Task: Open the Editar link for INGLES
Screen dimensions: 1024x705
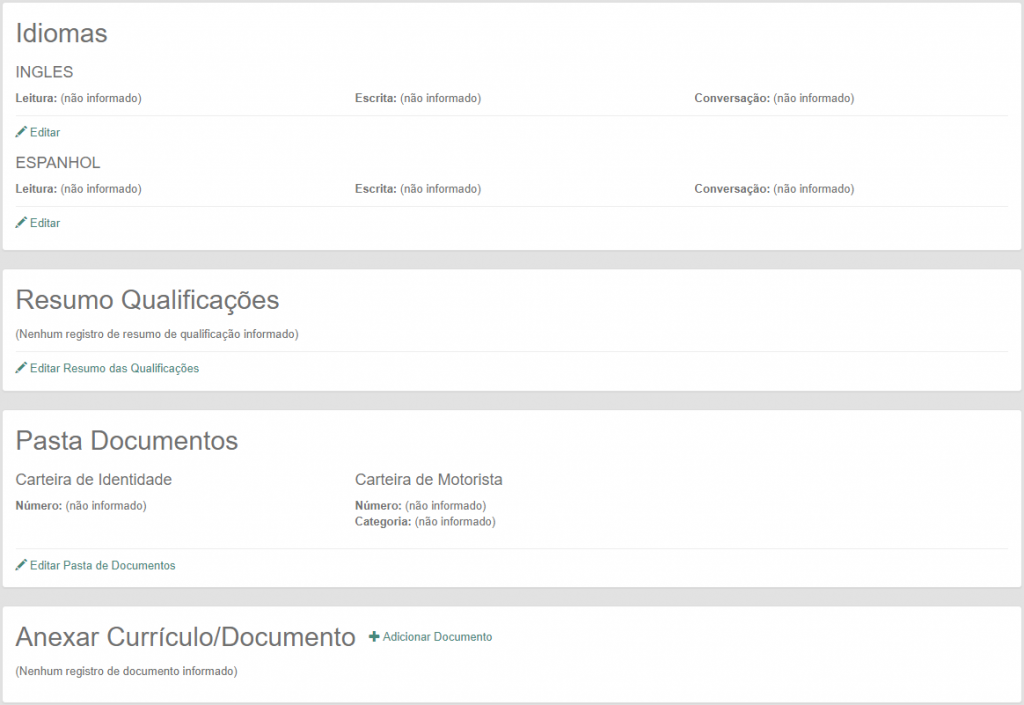Action: click(x=45, y=132)
